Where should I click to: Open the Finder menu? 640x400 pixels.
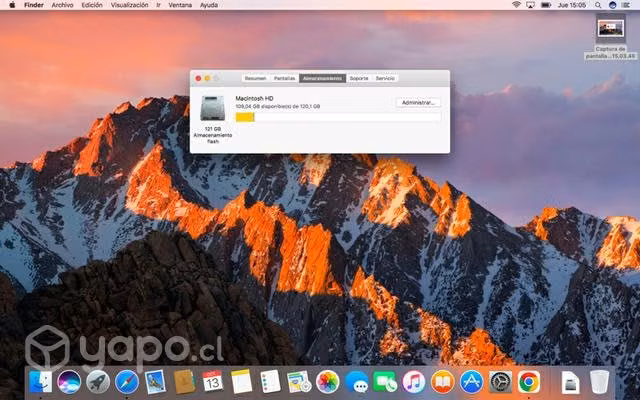34,5
